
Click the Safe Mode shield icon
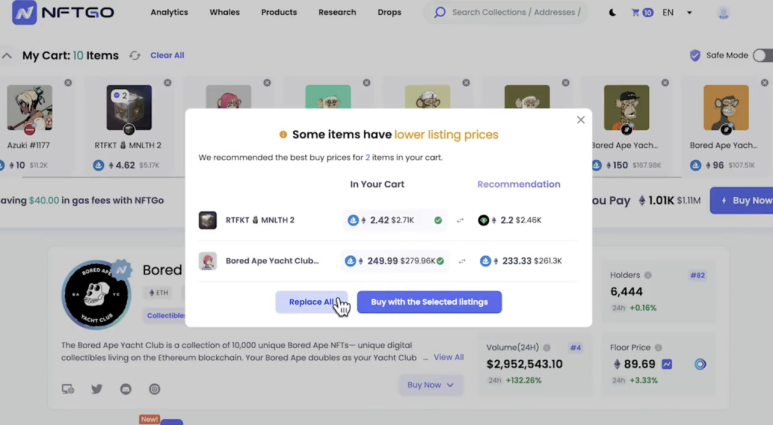coord(695,55)
